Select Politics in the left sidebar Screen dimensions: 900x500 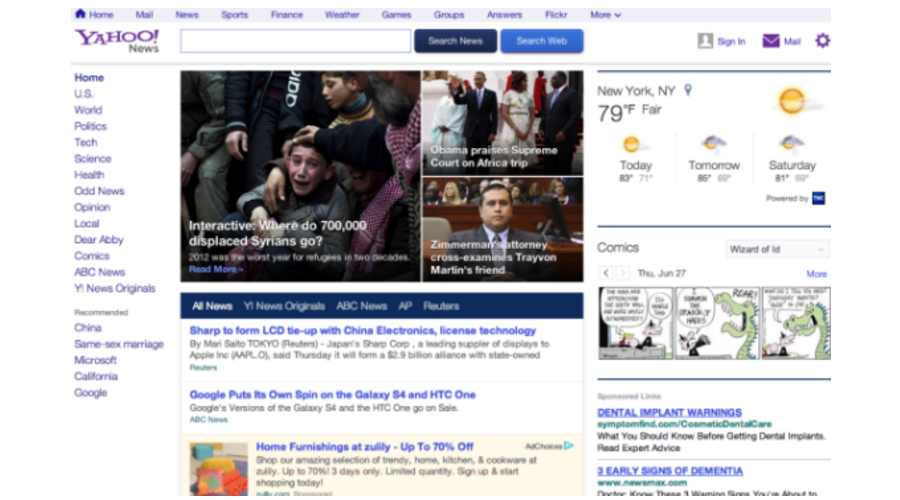coord(90,126)
